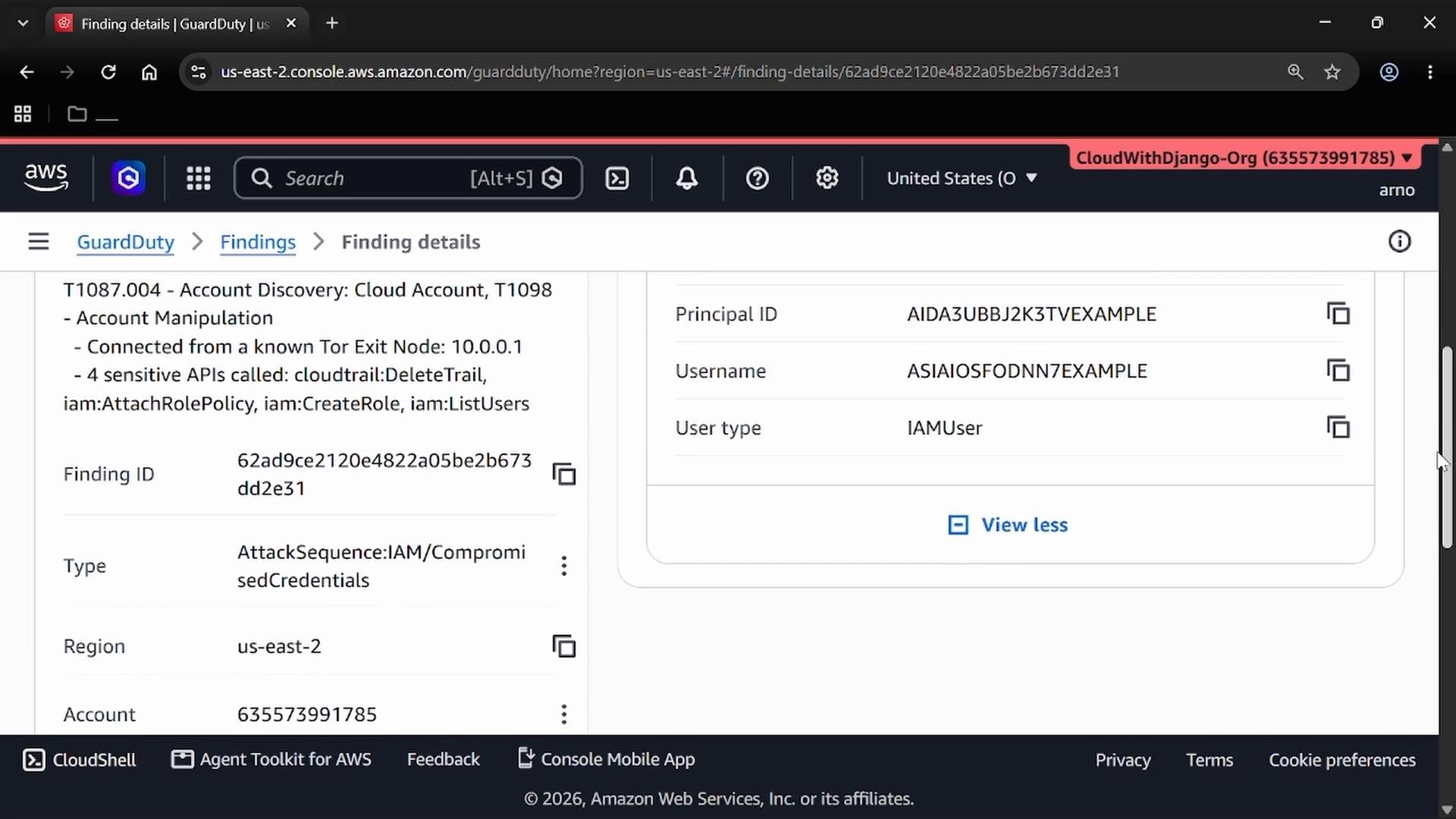Viewport: 1456px width, 819px height.
Task: Open the Terms footer link
Action: [x=1210, y=760]
